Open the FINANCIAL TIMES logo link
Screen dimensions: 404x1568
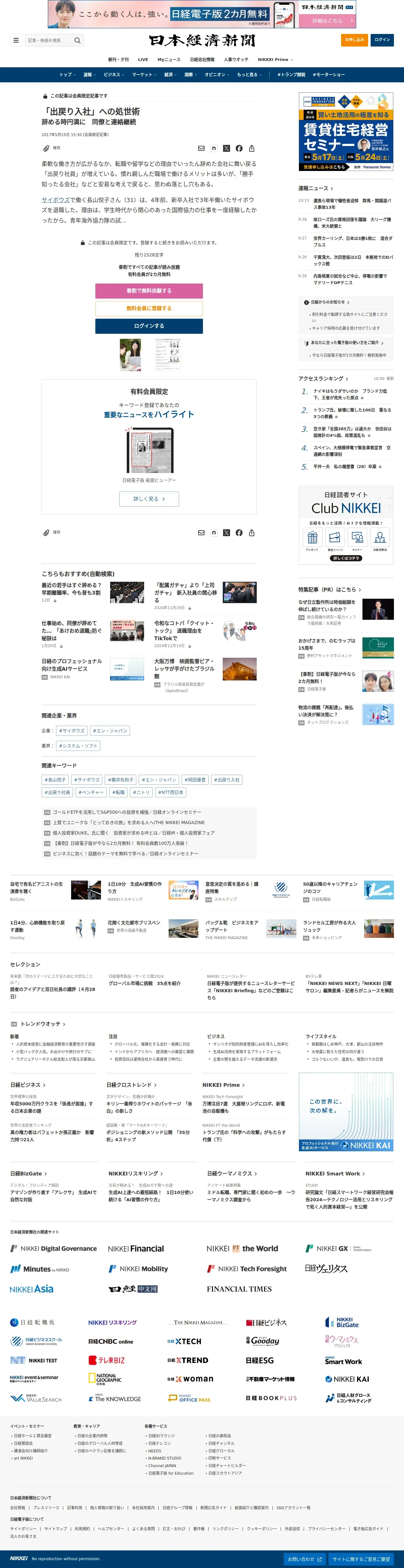[239, 1289]
